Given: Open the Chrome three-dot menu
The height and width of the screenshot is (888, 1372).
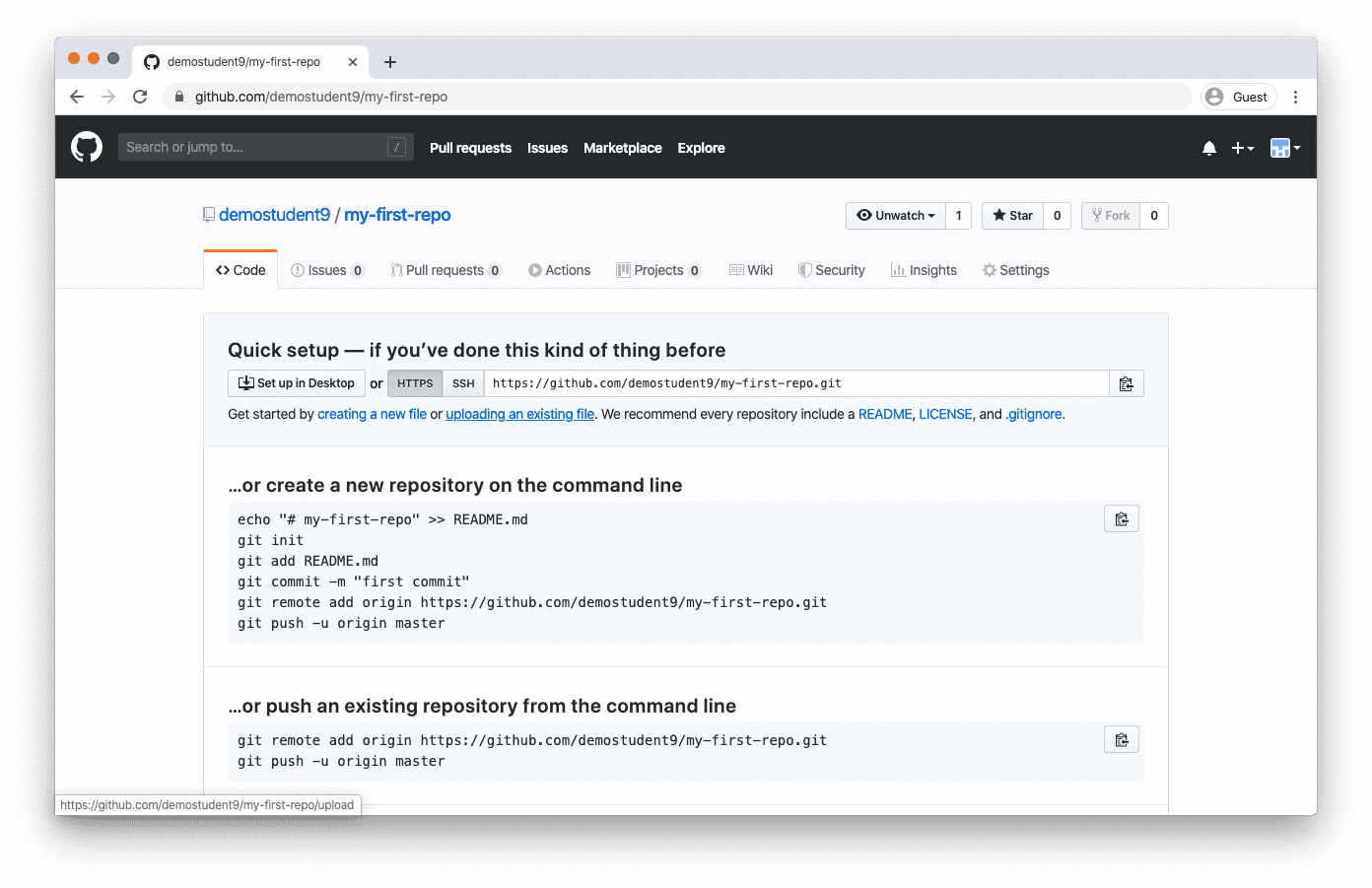Looking at the screenshot, I should pos(1295,97).
